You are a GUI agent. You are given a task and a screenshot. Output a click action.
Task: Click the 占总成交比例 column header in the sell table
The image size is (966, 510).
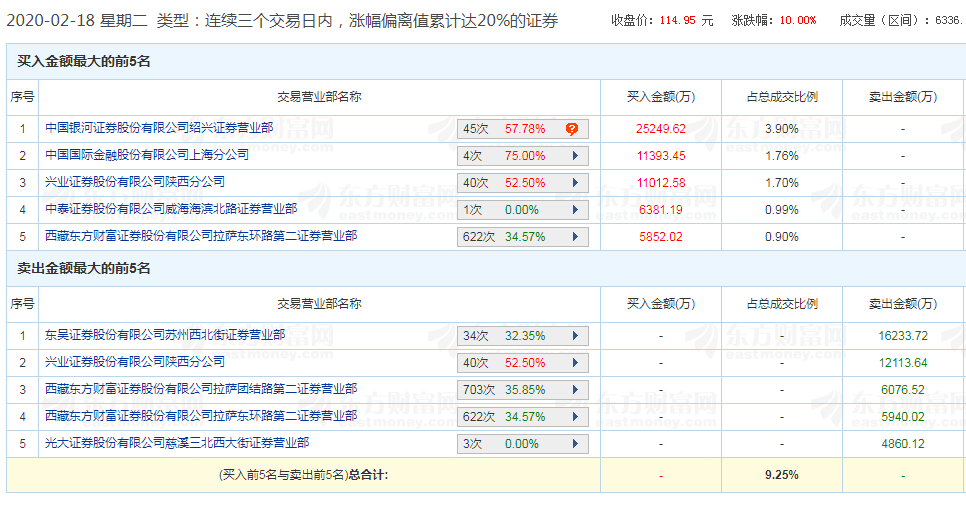point(781,304)
